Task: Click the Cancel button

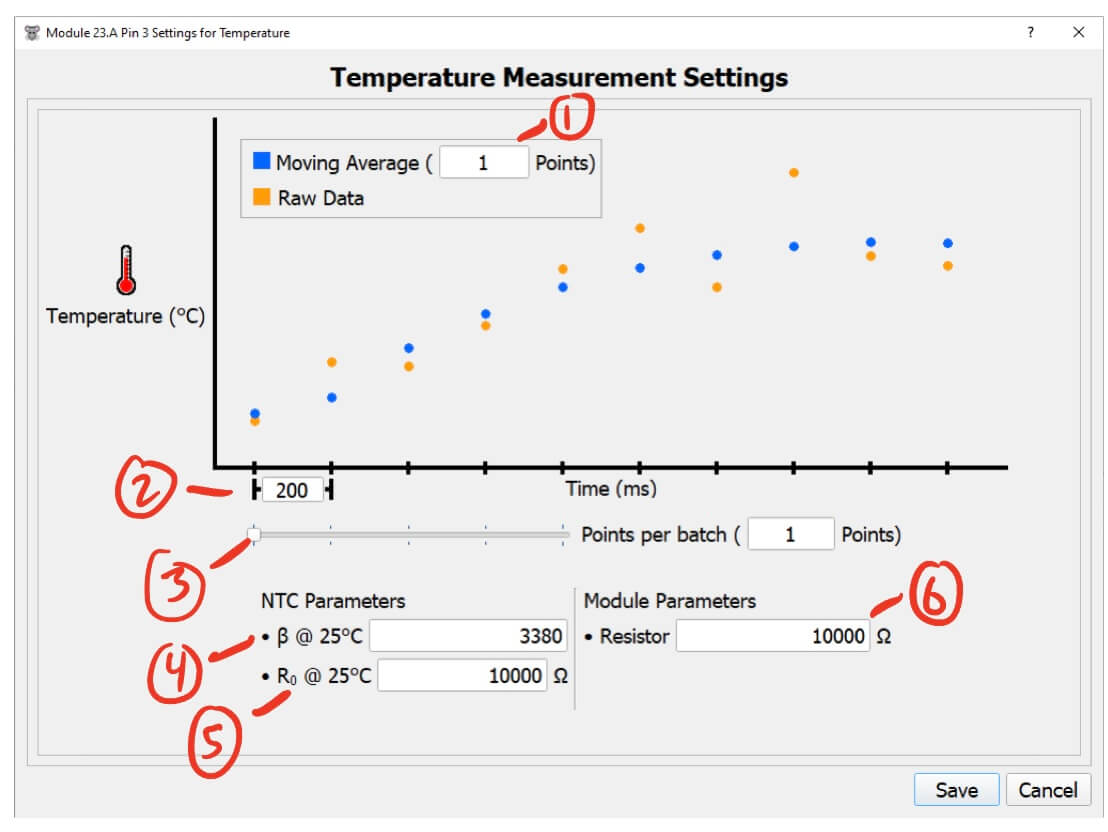Action: click(1047, 790)
